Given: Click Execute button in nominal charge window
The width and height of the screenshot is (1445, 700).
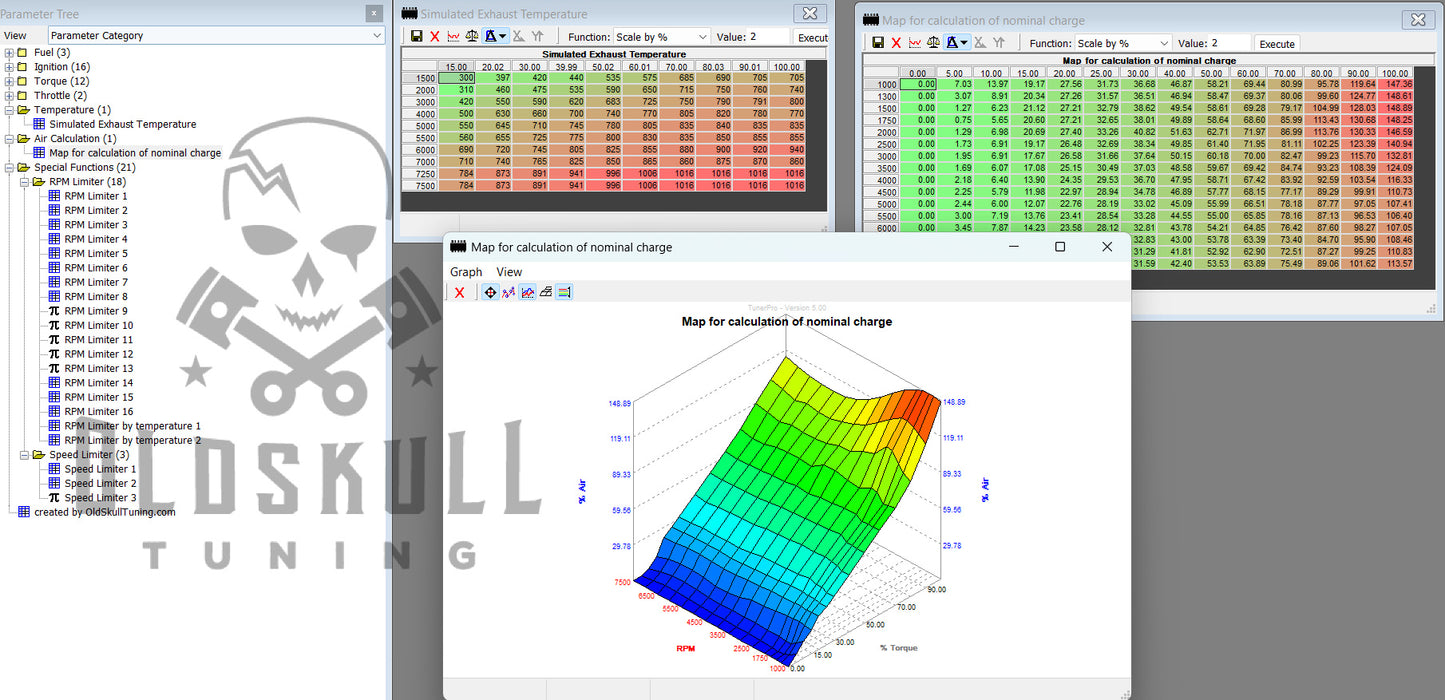Looking at the screenshot, I should pos(1277,44).
